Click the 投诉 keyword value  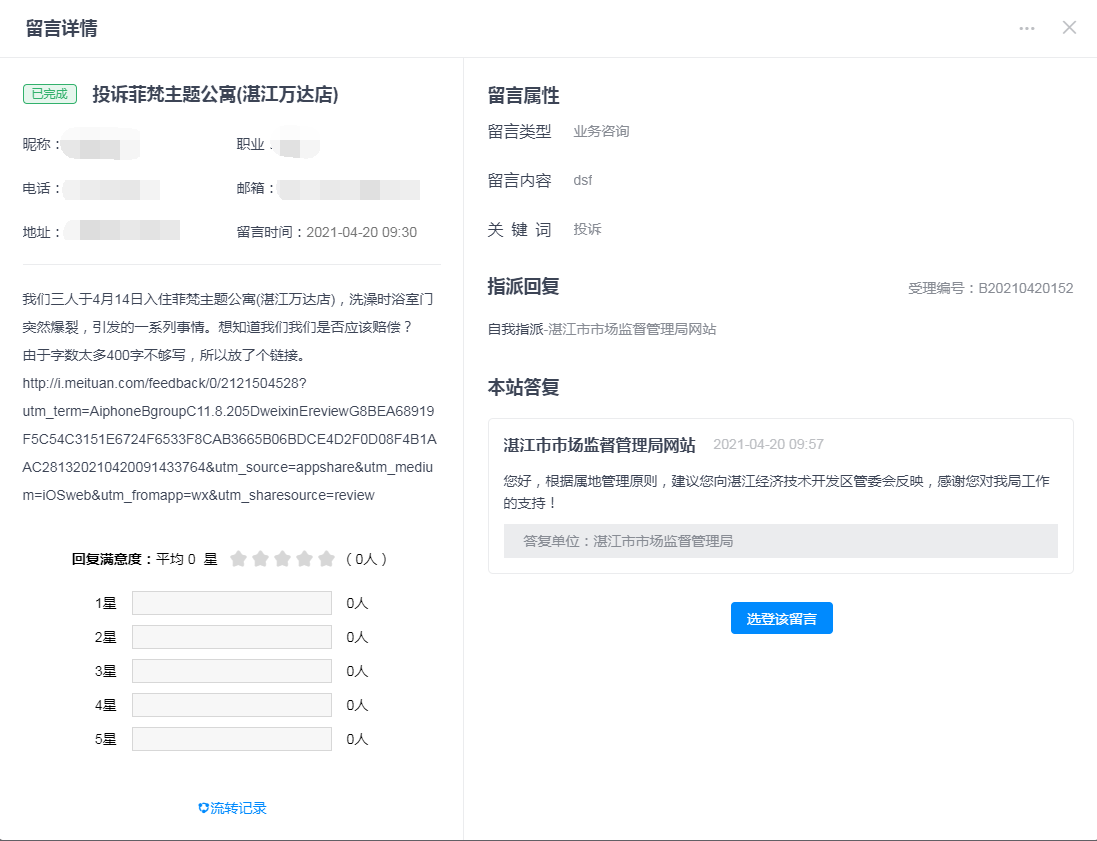(x=587, y=229)
